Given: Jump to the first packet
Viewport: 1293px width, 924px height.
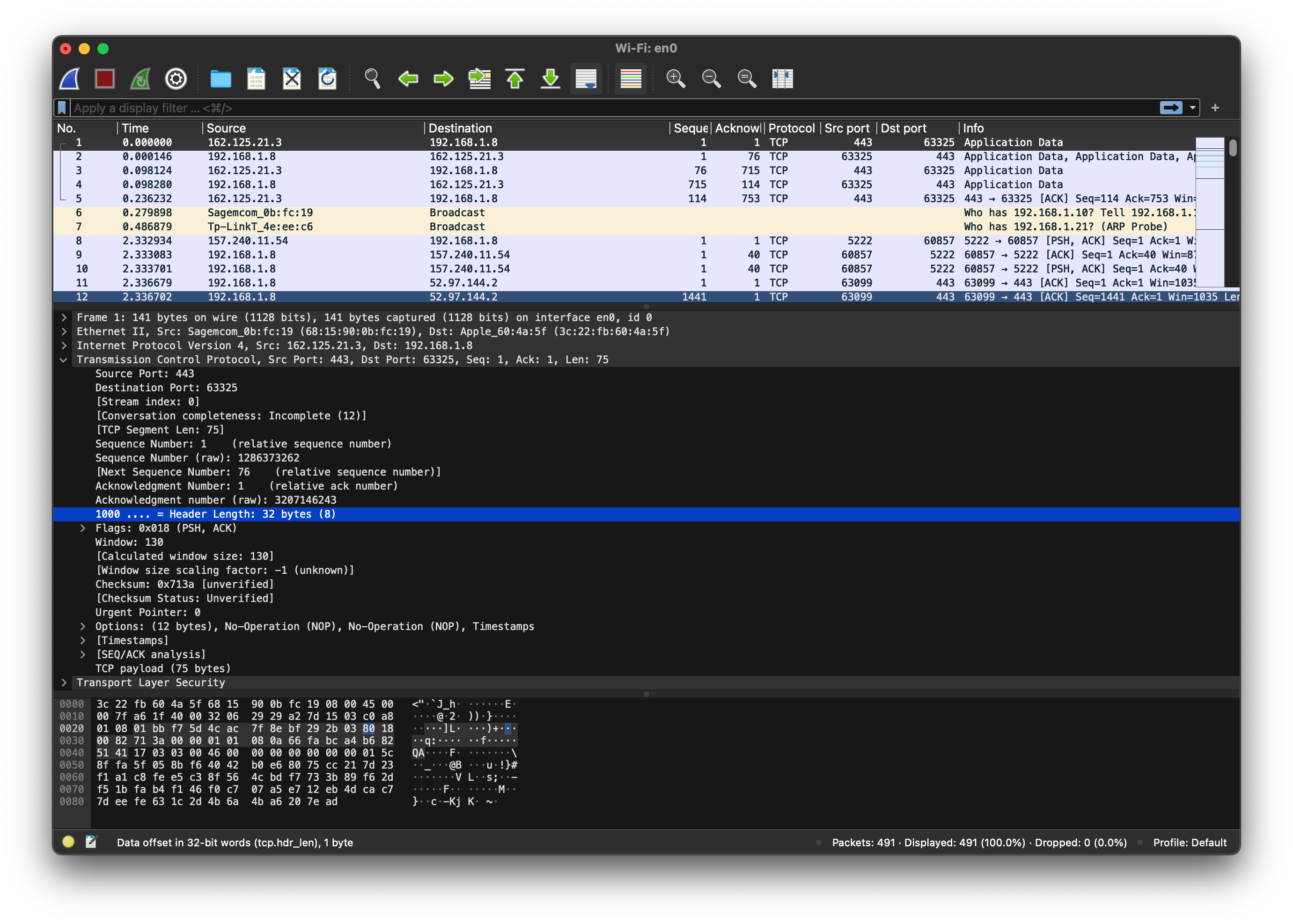Looking at the screenshot, I should [514, 79].
